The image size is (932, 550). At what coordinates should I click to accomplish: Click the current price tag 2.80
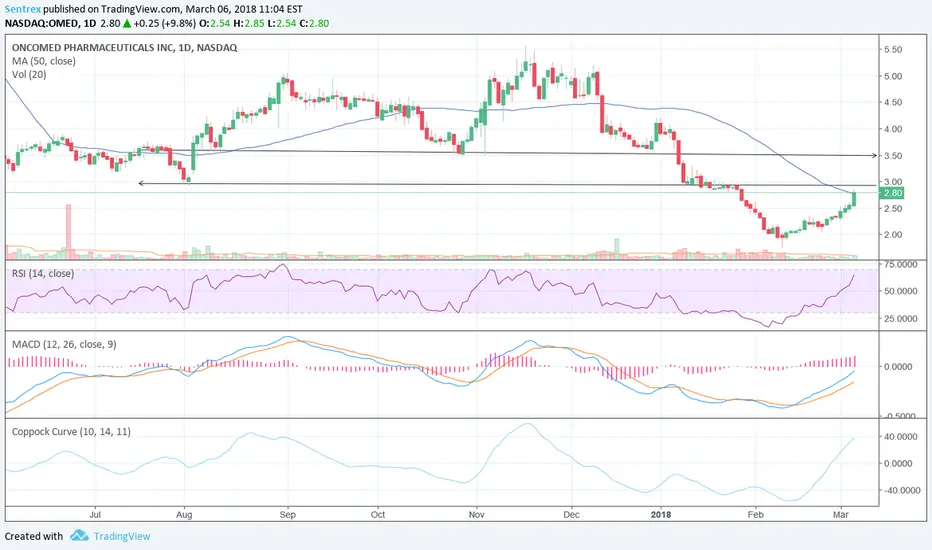click(893, 193)
